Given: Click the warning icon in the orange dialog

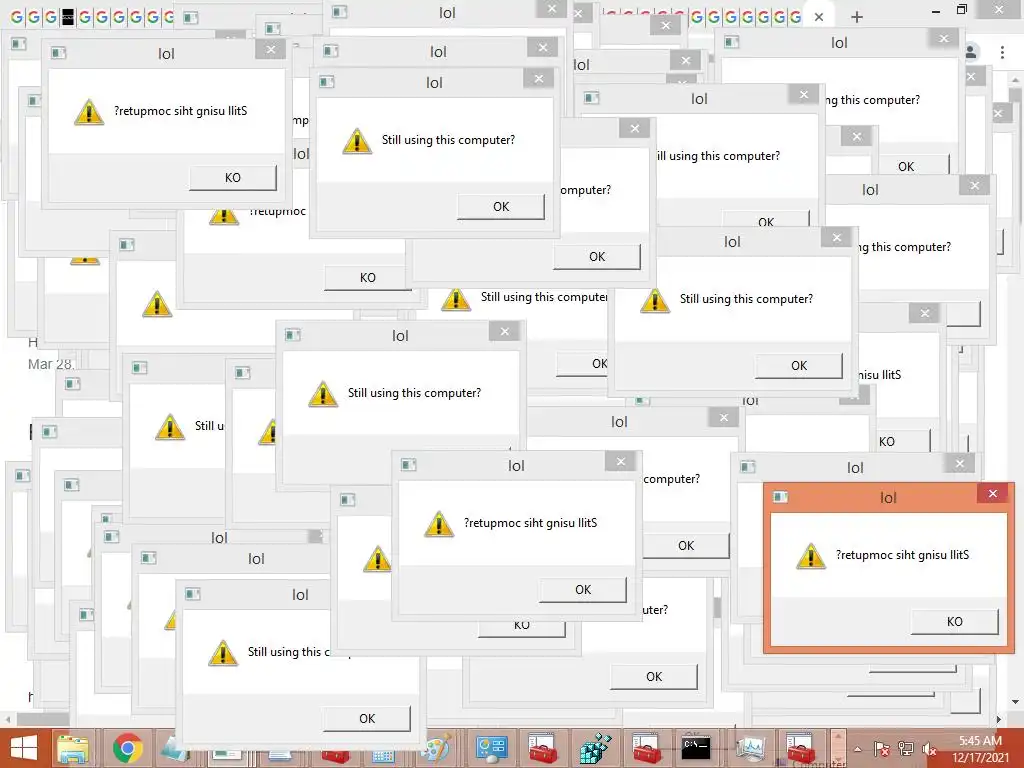Looking at the screenshot, I should 810,556.
